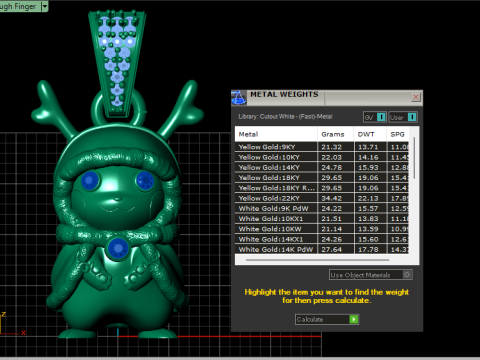Toggle Use Object Materials option

point(370,275)
